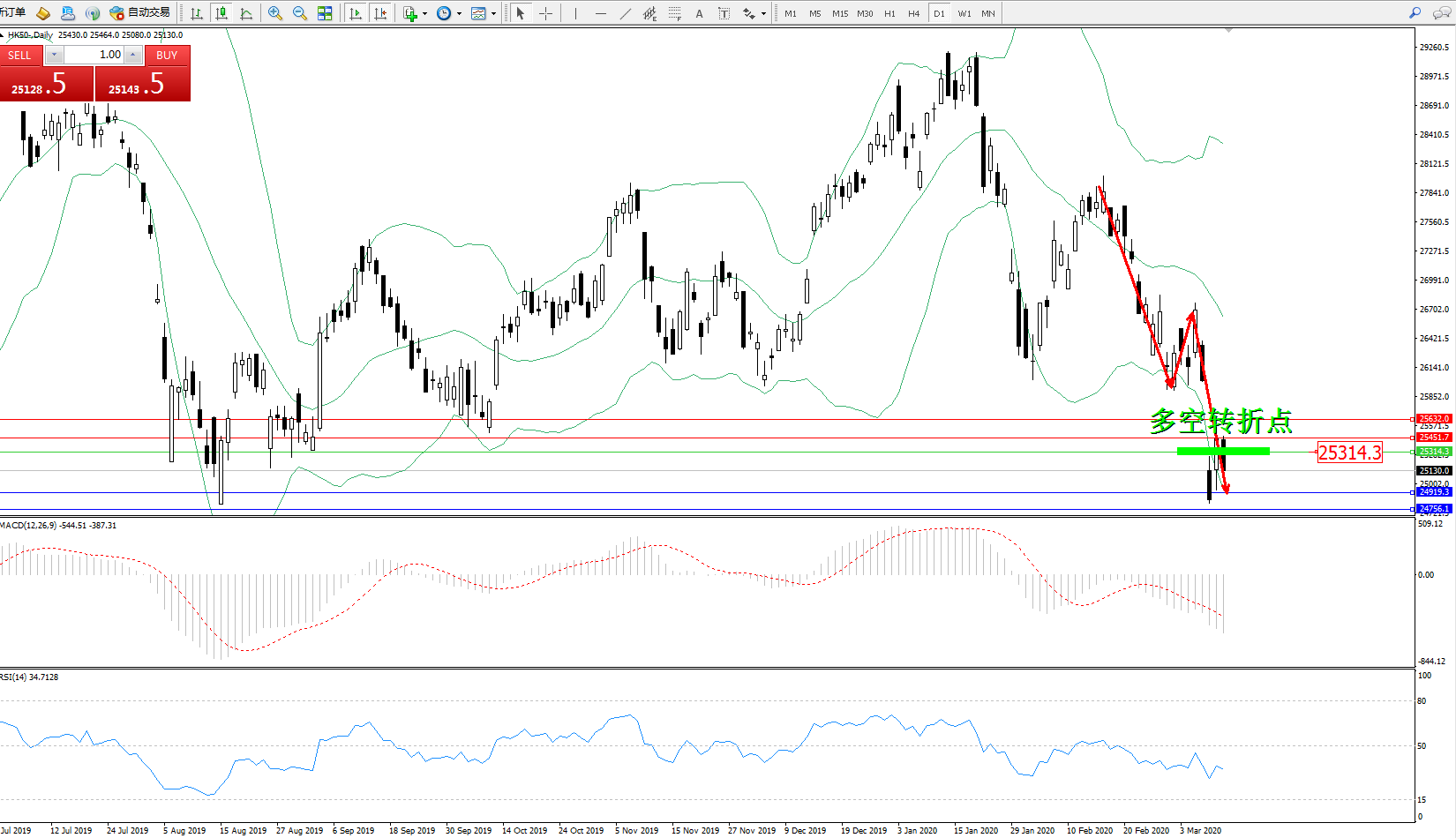This screenshot has width=1456, height=838.
Task: Draw a trendline with diagonal line tool
Action: [x=626, y=13]
